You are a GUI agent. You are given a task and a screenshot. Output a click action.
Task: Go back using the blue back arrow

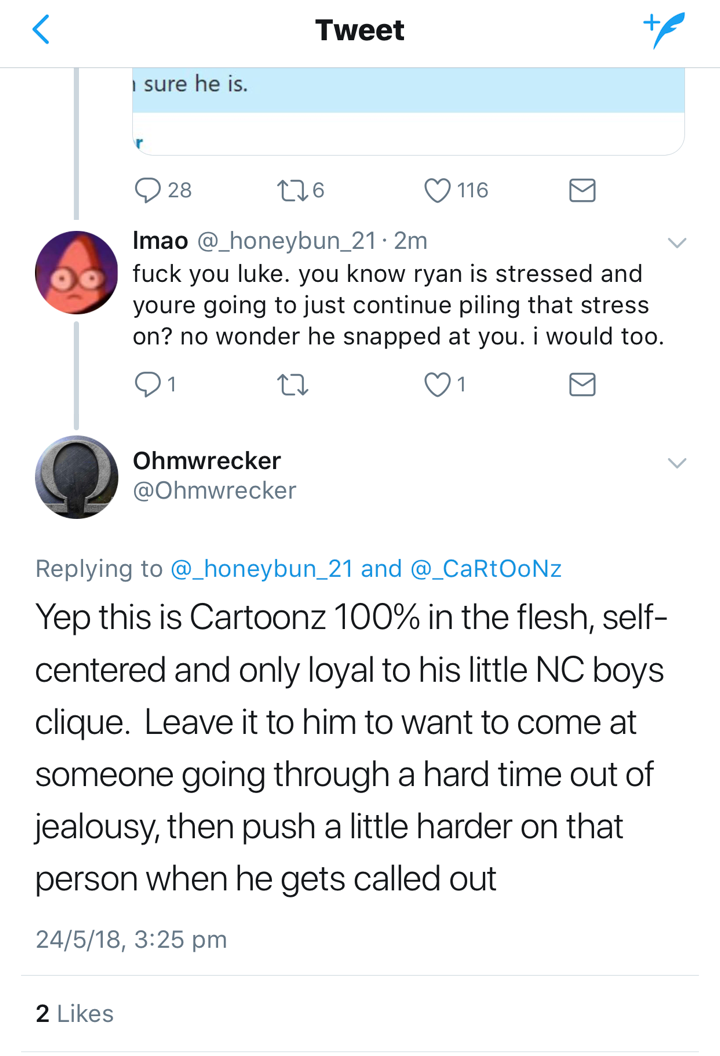pyautogui.click(x=41, y=30)
